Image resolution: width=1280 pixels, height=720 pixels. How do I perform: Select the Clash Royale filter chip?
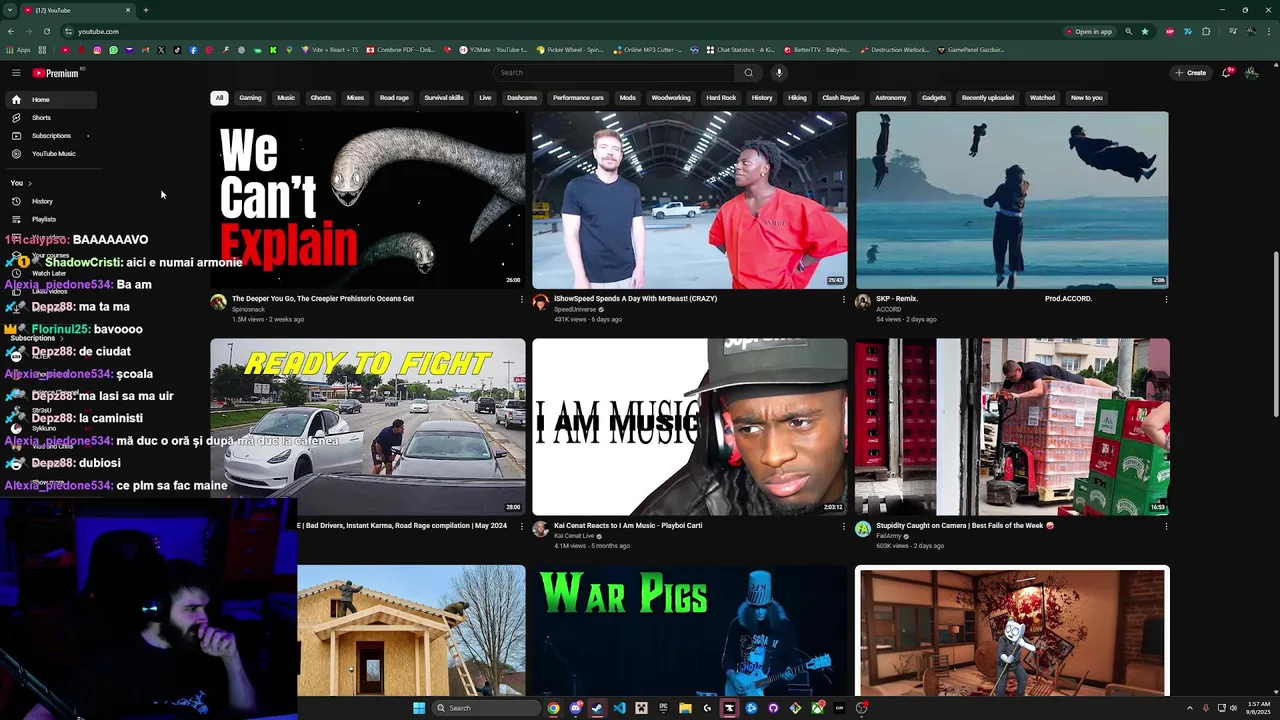click(841, 98)
